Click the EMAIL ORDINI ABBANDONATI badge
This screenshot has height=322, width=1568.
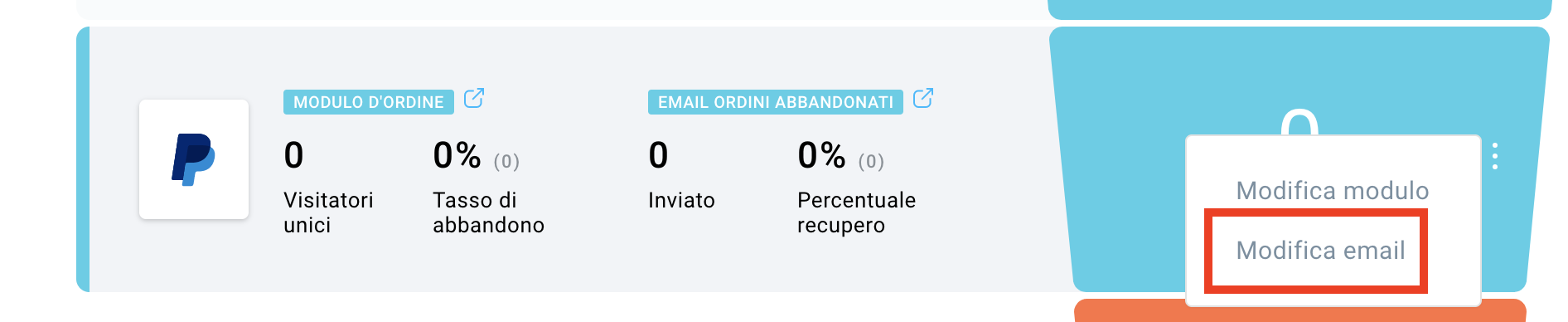[776, 102]
